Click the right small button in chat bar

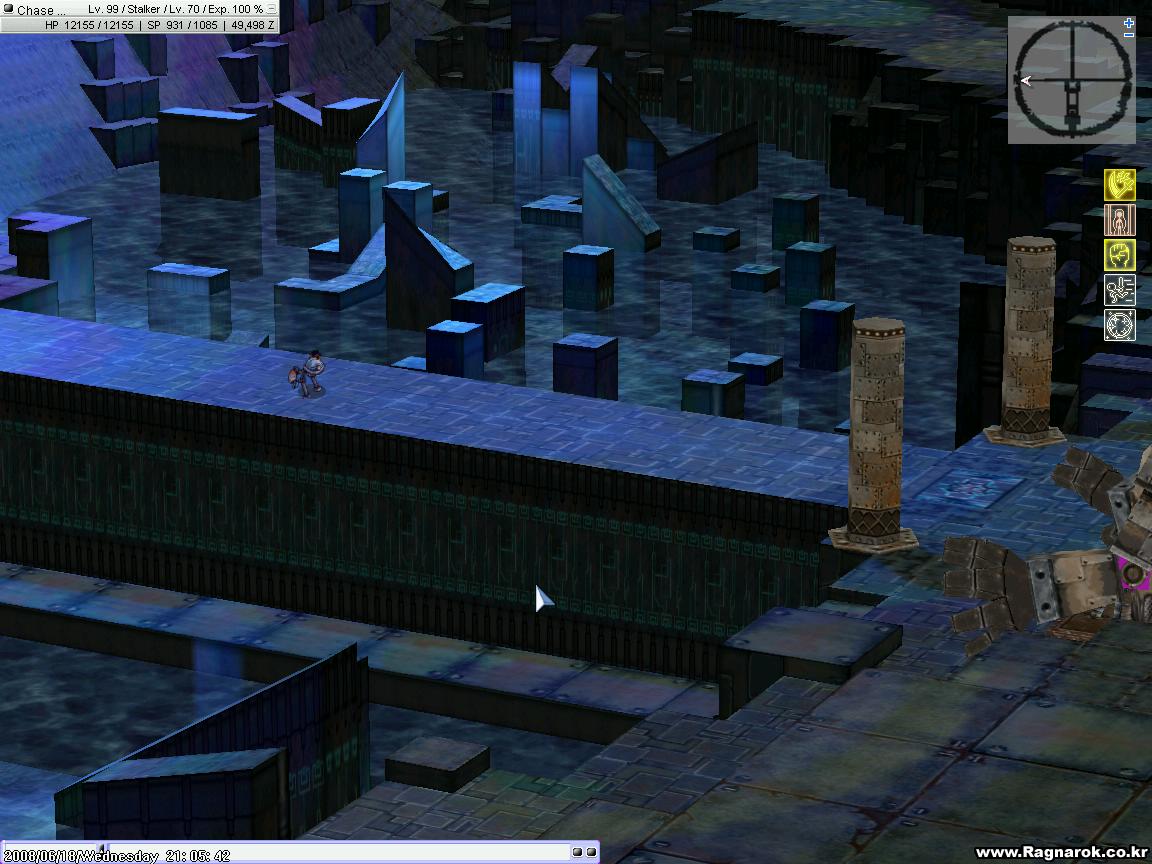coord(591,852)
